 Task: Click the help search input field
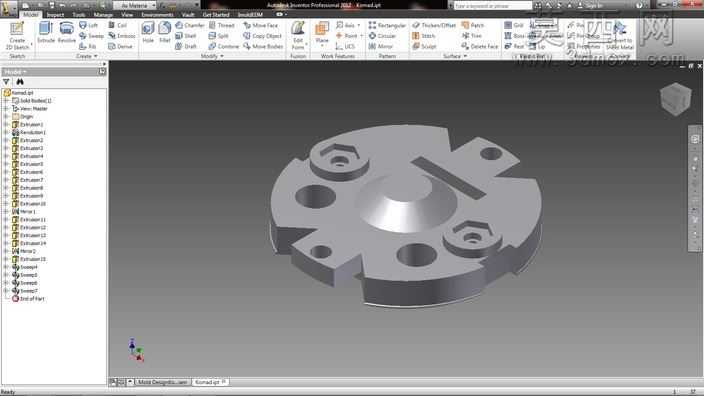pyautogui.click(x=493, y=6)
